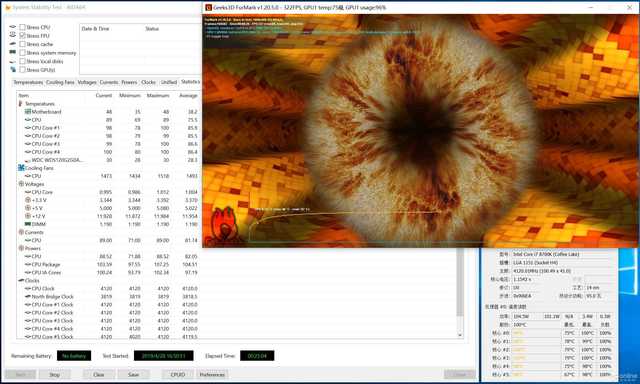Screen dimensions: 640x384
Task: Click the +5 V row icon
Action: point(28,208)
